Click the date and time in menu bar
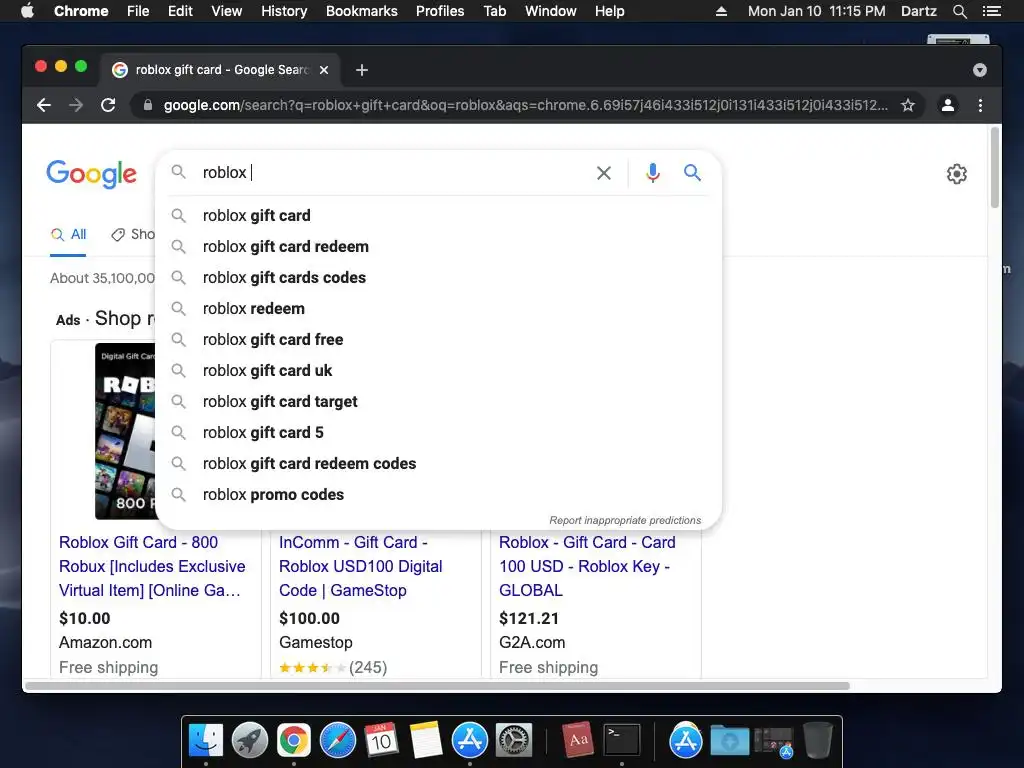Screen dimensions: 1024x768 pos(816,11)
